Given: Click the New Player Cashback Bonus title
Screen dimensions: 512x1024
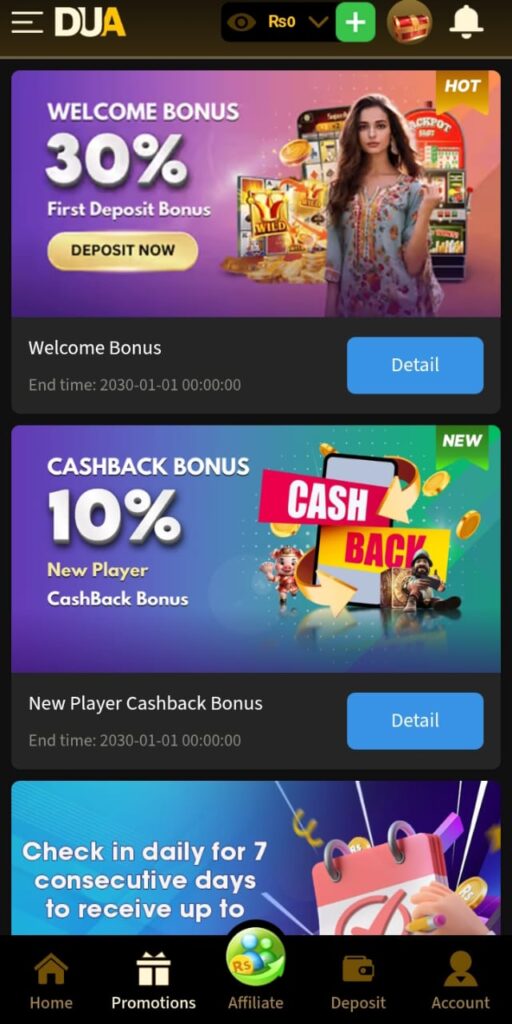Looking at the screenshot, I should pyautogui.click(x=146, y=703).
